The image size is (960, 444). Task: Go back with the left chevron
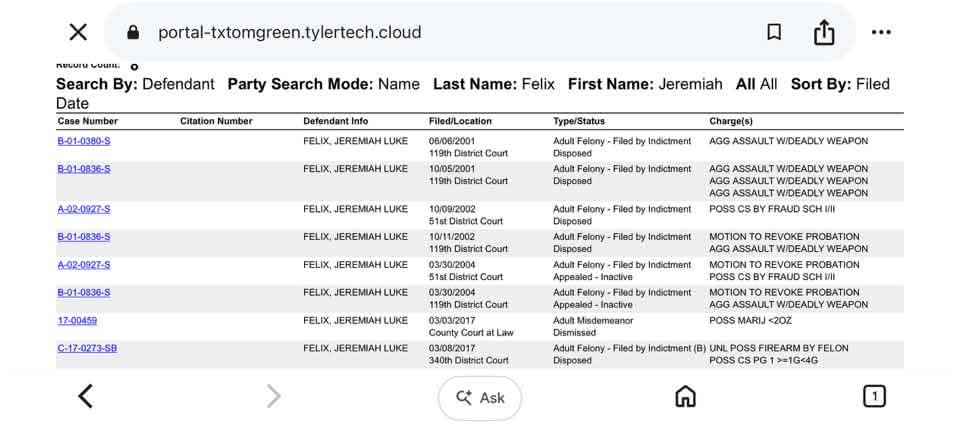86,397
